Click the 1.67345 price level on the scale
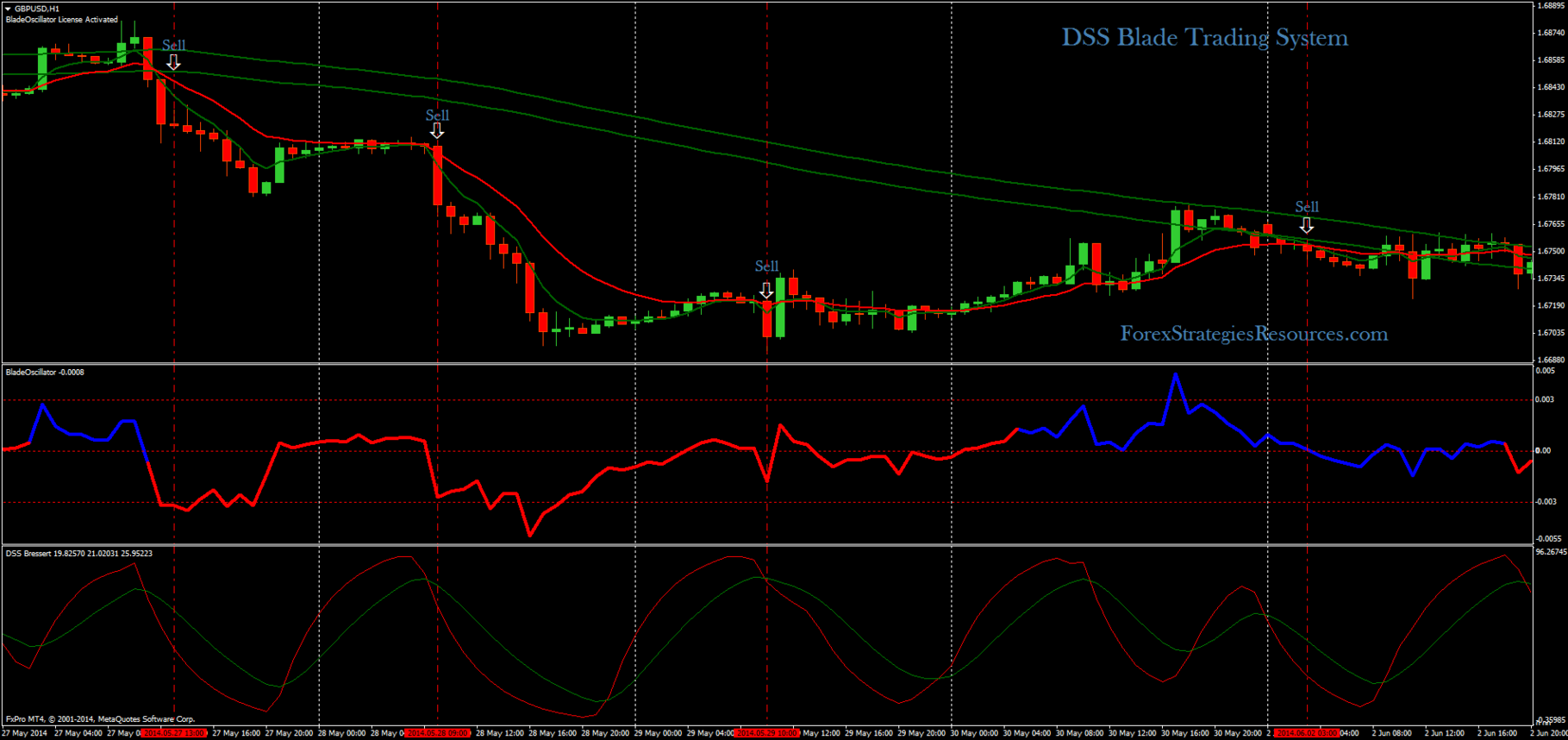1568x740 pixels. 1551,279
